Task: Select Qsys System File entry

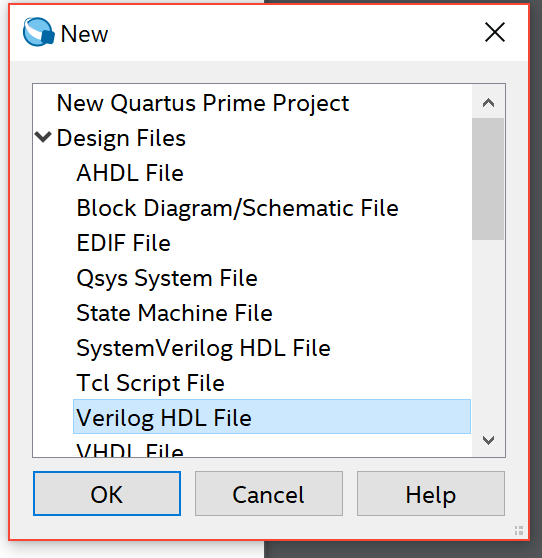Action: point(167,278)
